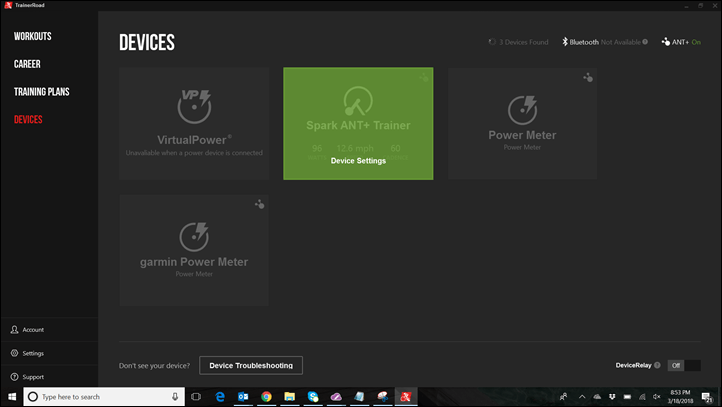This screenshot has width=722, height=407.
Task: Click the DeviceRelay help icon
Action: pos(657,365)
